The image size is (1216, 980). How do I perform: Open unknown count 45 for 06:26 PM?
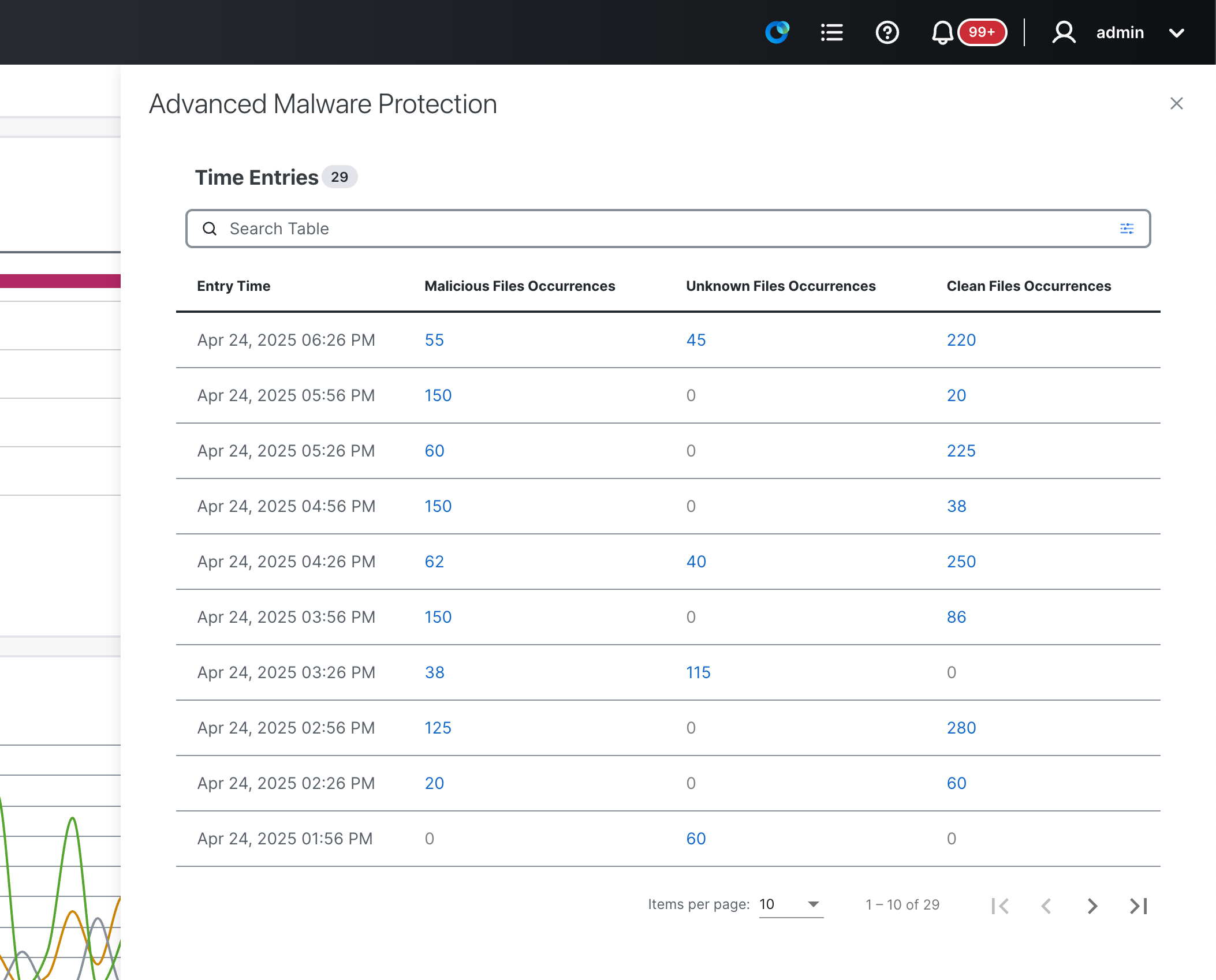coord(696,340)
